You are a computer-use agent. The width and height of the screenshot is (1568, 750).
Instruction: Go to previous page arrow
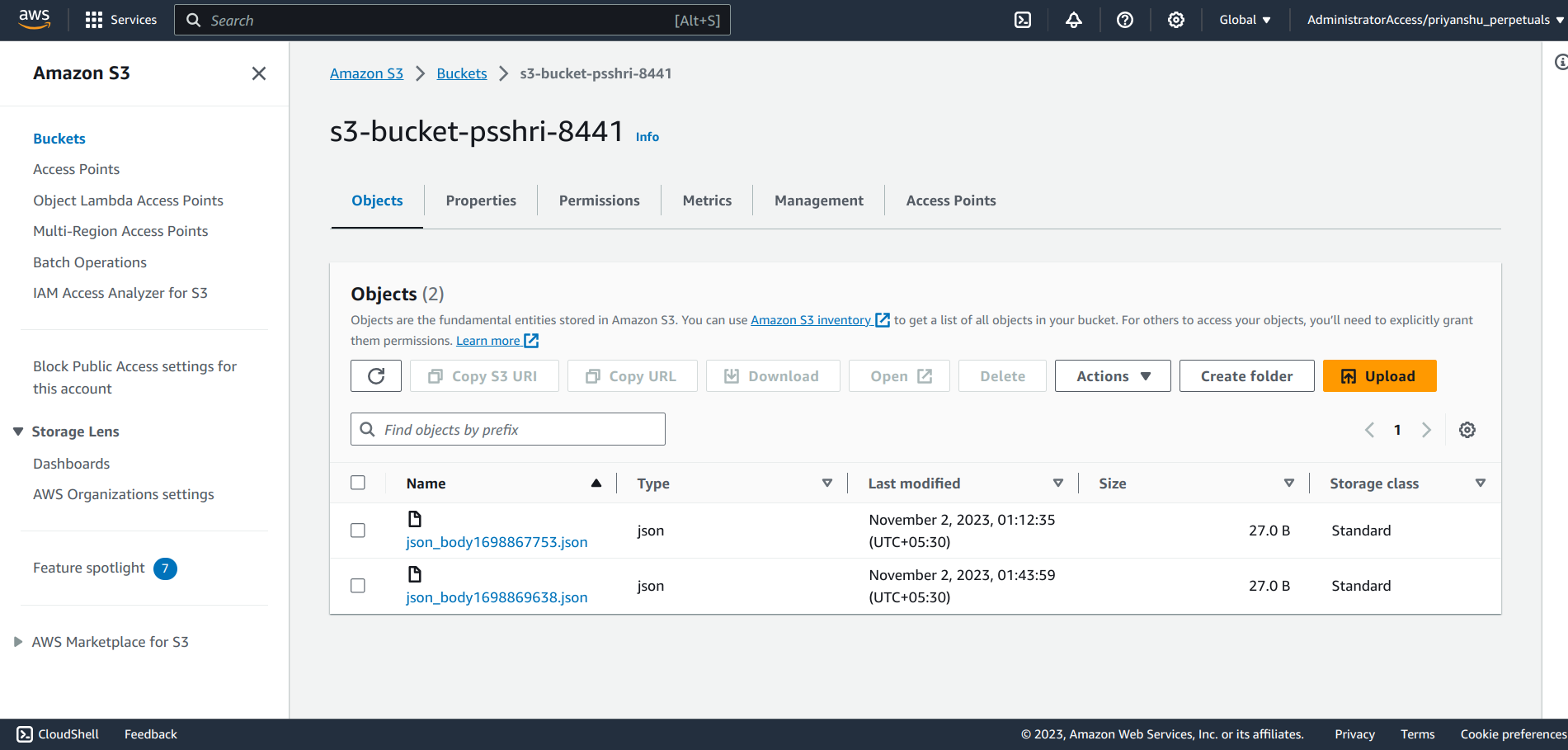coord(1369,430)
